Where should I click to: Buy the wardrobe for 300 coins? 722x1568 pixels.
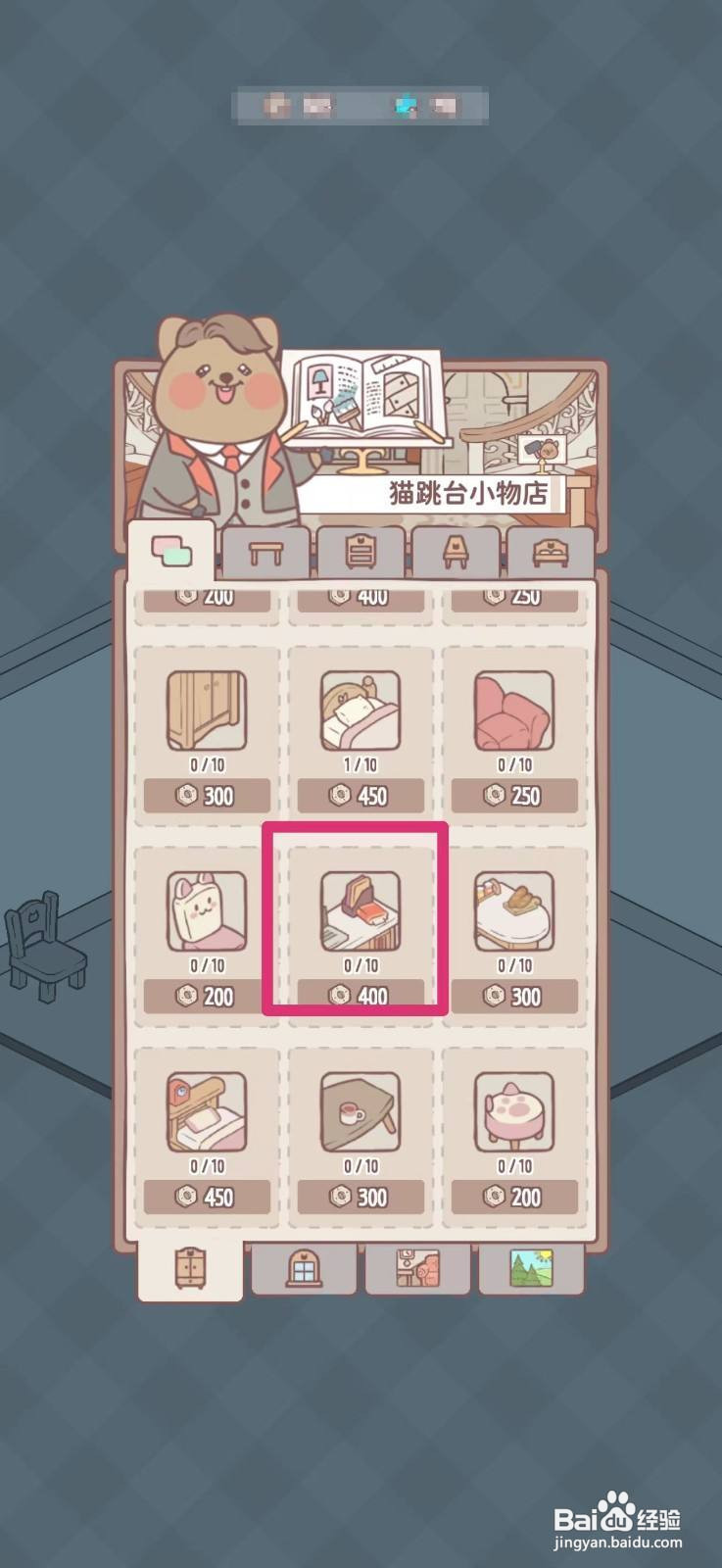pyautogui.click(x=207, y=796)
